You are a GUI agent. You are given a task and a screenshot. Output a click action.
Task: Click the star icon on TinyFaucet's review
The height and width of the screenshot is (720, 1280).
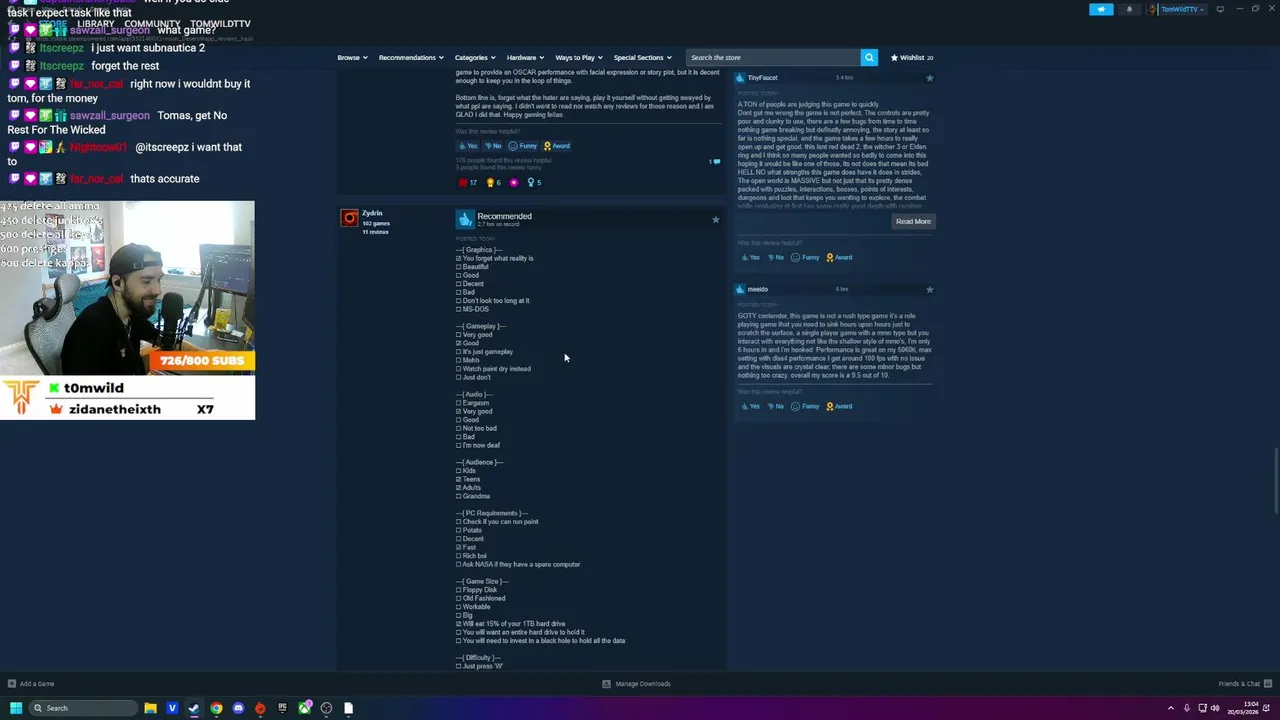coord(929,78)
